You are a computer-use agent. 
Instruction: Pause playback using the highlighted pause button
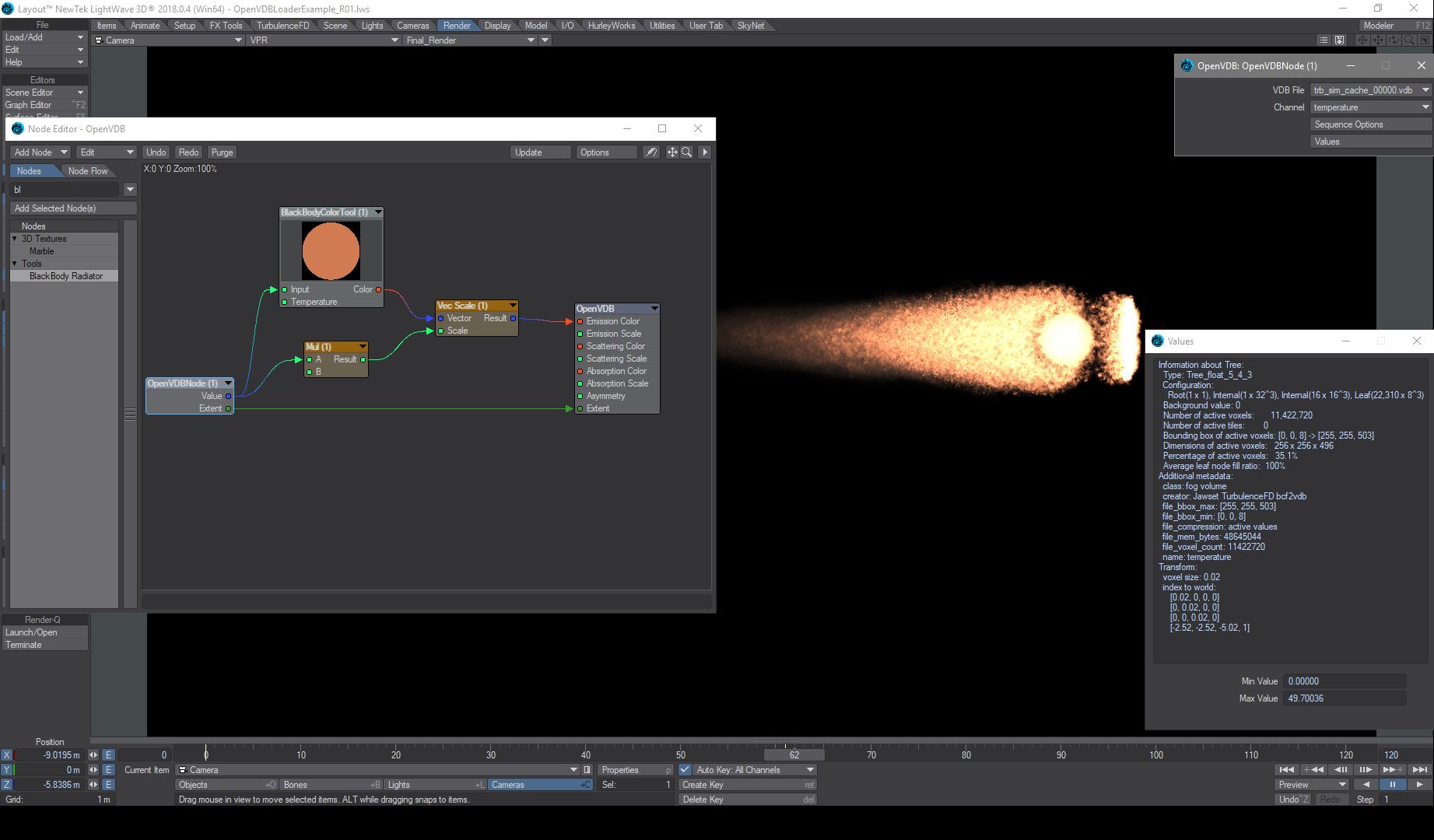[1392, 785]
